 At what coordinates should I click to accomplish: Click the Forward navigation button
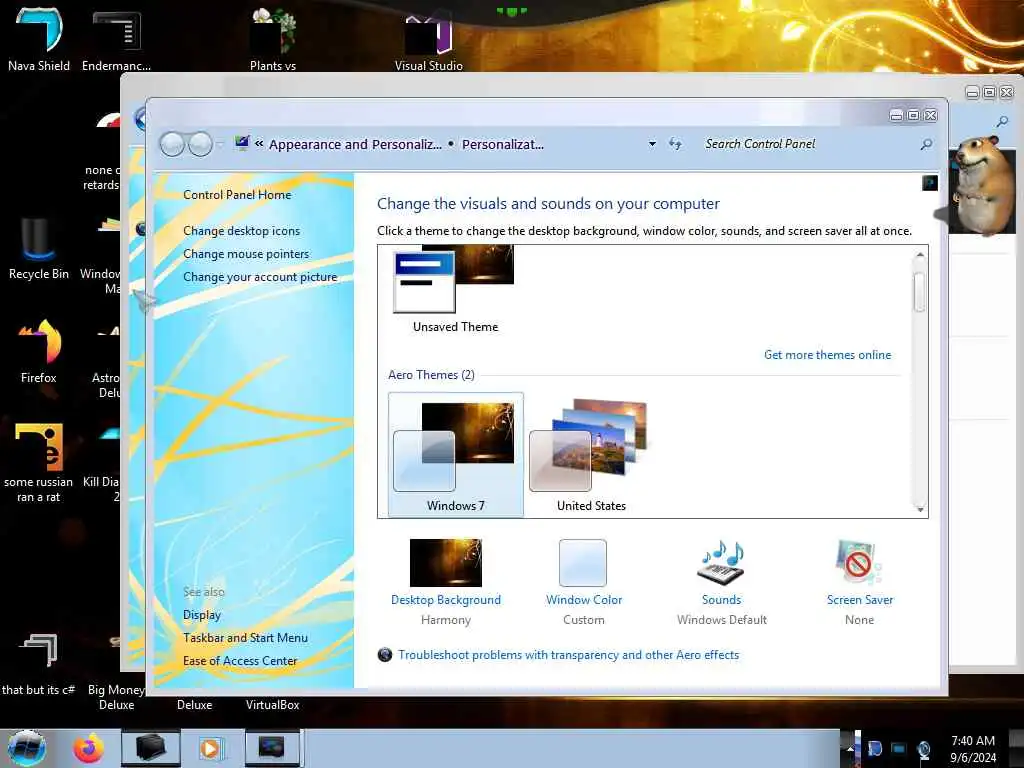pyautogui.click(x=200, y=144)
